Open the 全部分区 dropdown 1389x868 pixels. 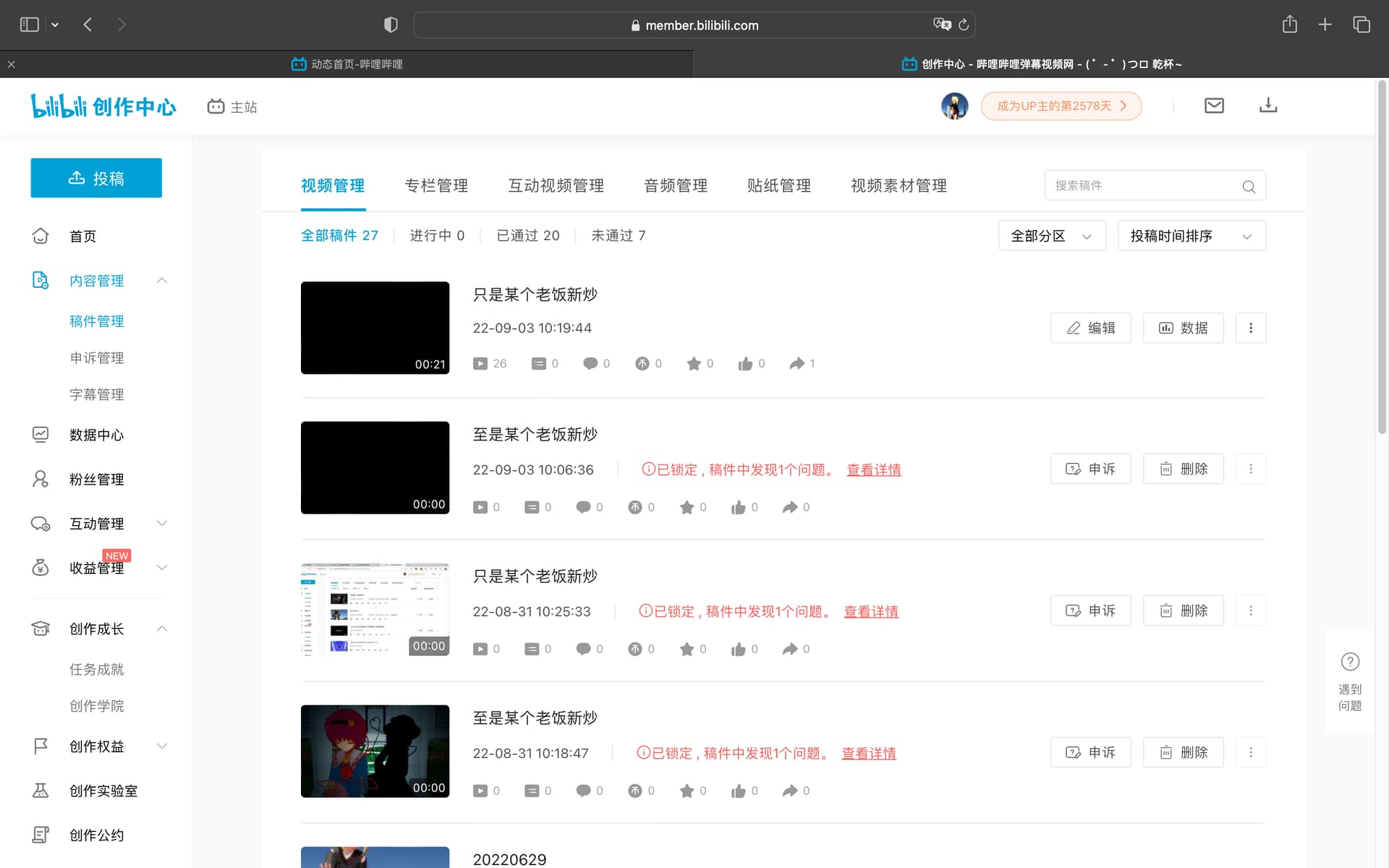tap(1051, 236)
